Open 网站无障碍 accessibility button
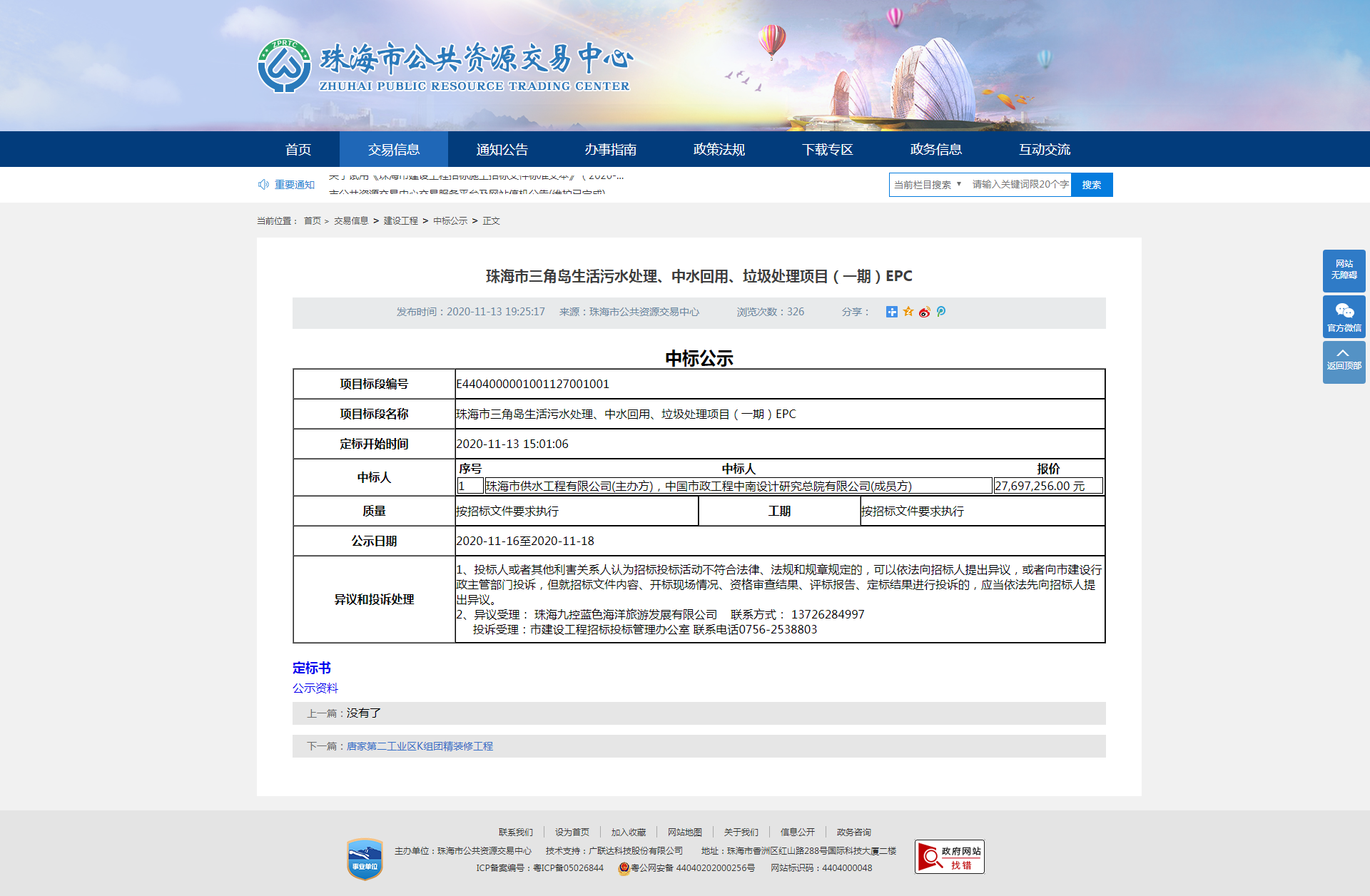This screenshot has width=1370, height=896. click(x=1344, y=270)
